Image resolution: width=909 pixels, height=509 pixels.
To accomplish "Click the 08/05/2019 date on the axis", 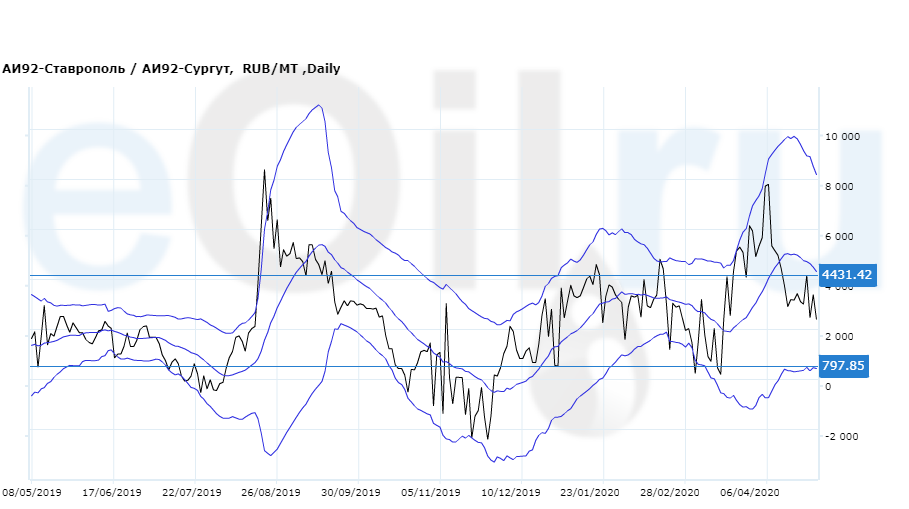I will (32, 493).
